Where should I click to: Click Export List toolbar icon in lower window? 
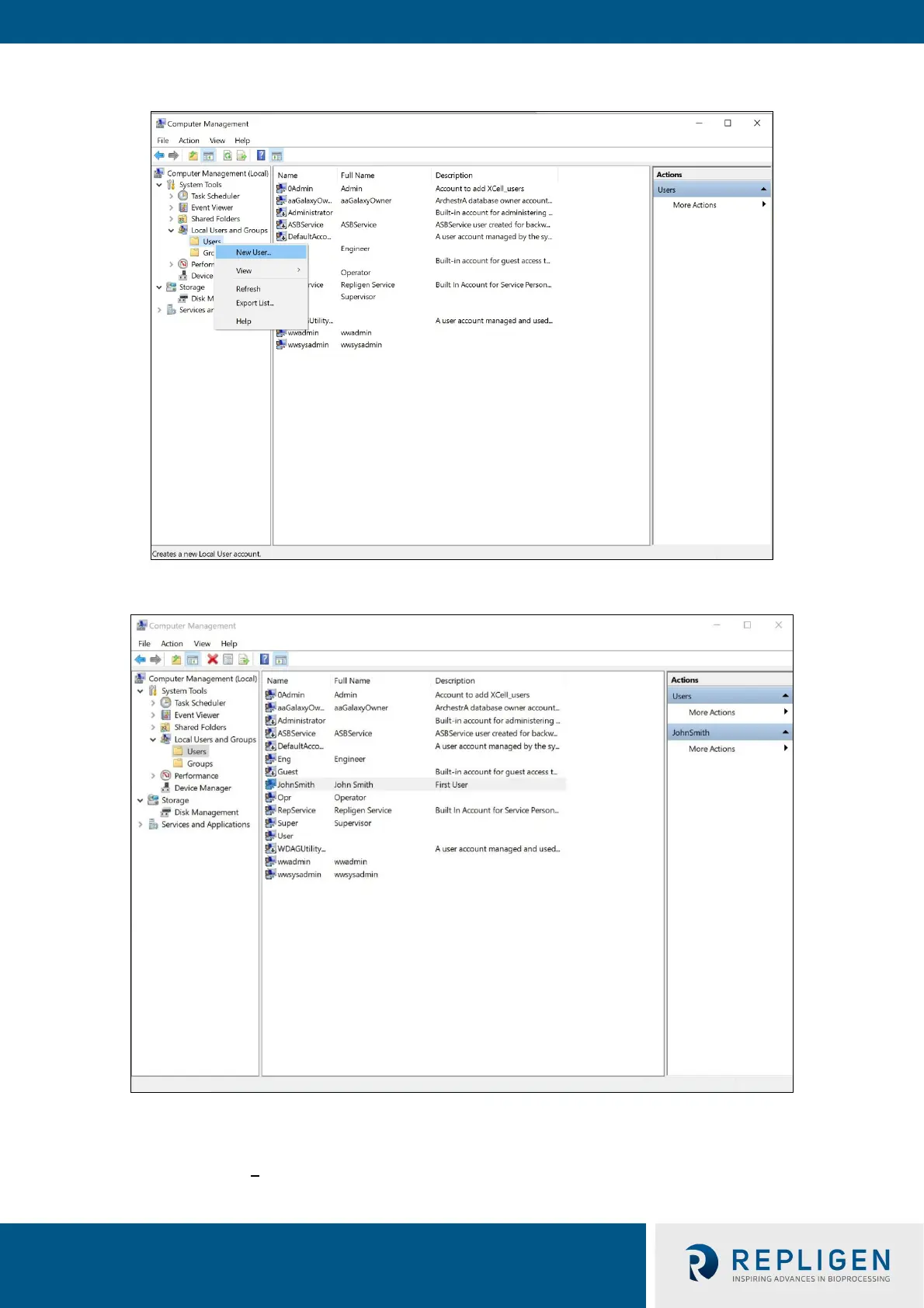coord(243,659)
